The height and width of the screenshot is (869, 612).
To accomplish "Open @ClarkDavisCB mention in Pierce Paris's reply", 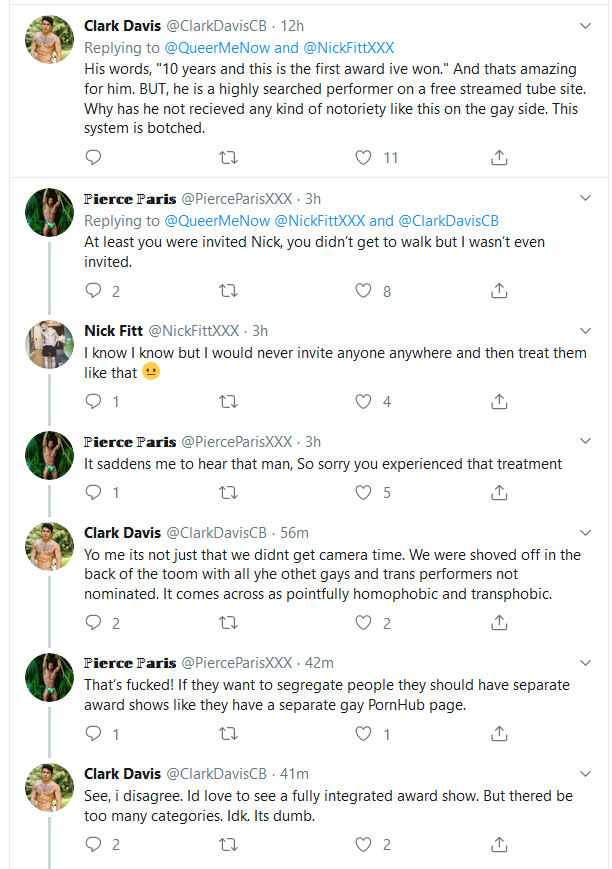I will pyautogui.click(x=447, y=221).
